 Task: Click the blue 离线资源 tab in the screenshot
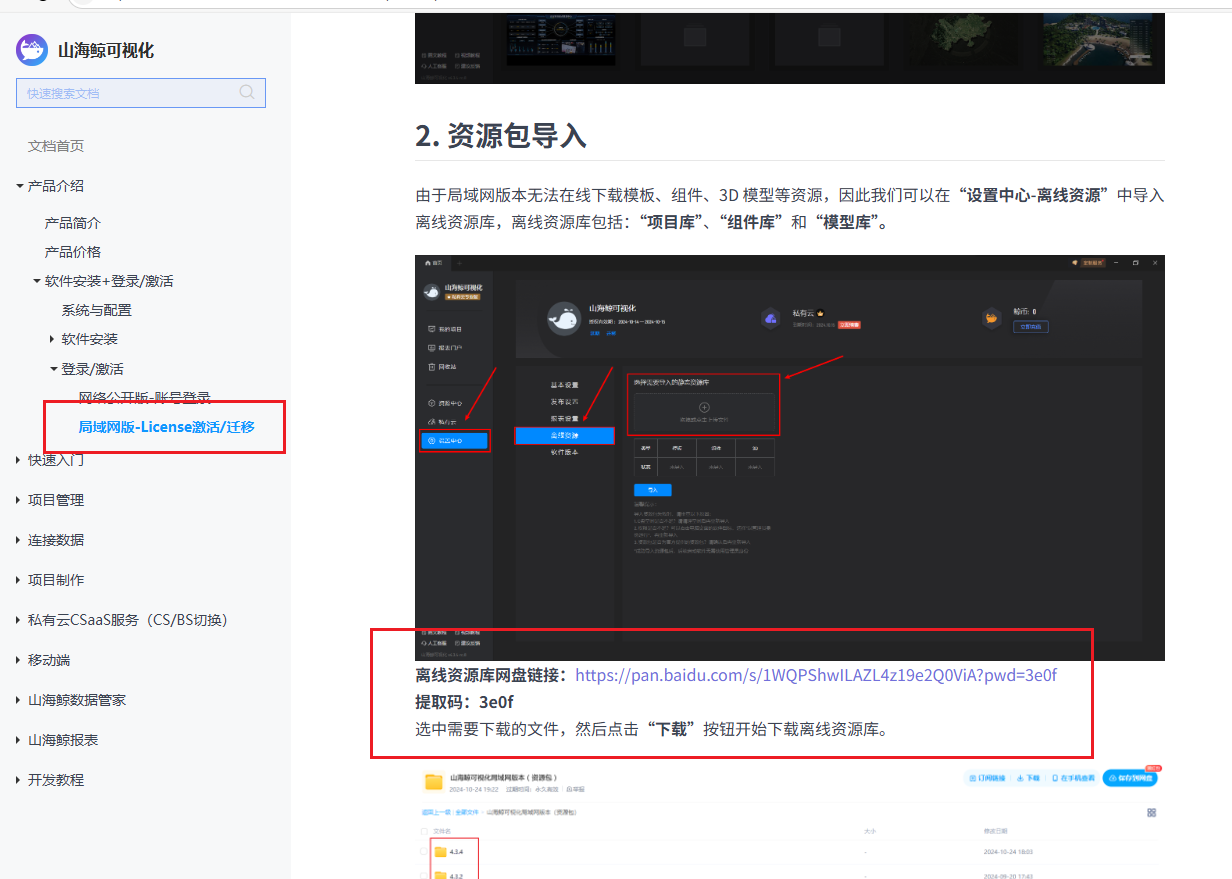[564, 436]
